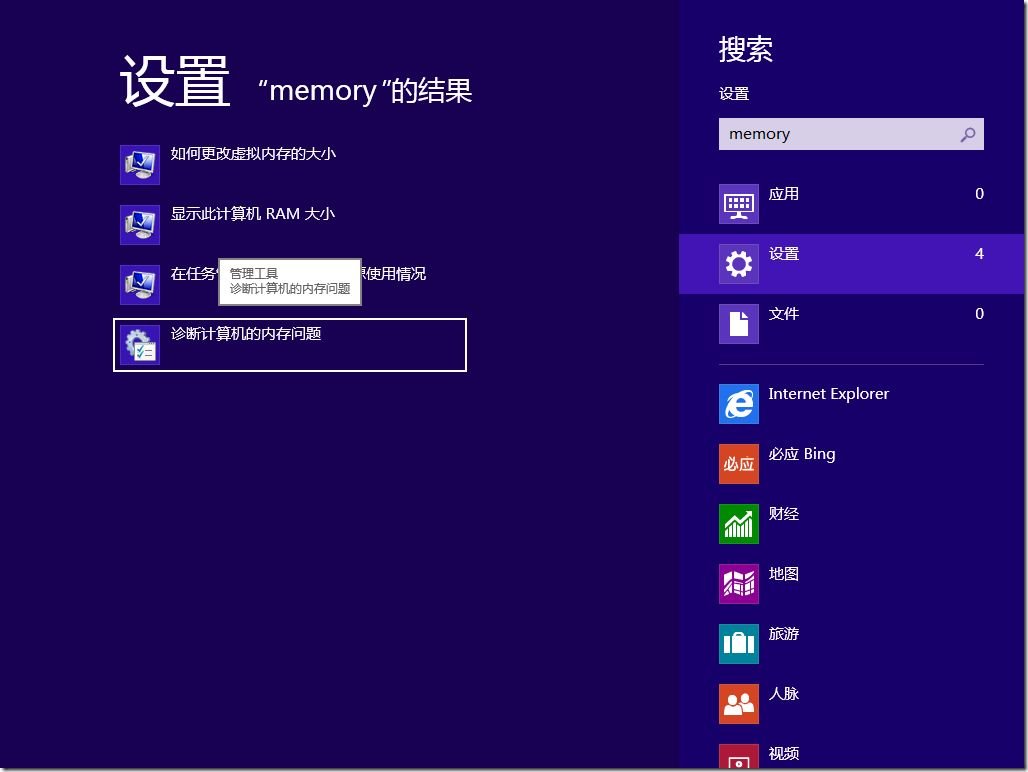The width and height of the screenshot is (1028, 772).
Task: Launch the 视频 (Video) app
Action: tap(739, 758)
